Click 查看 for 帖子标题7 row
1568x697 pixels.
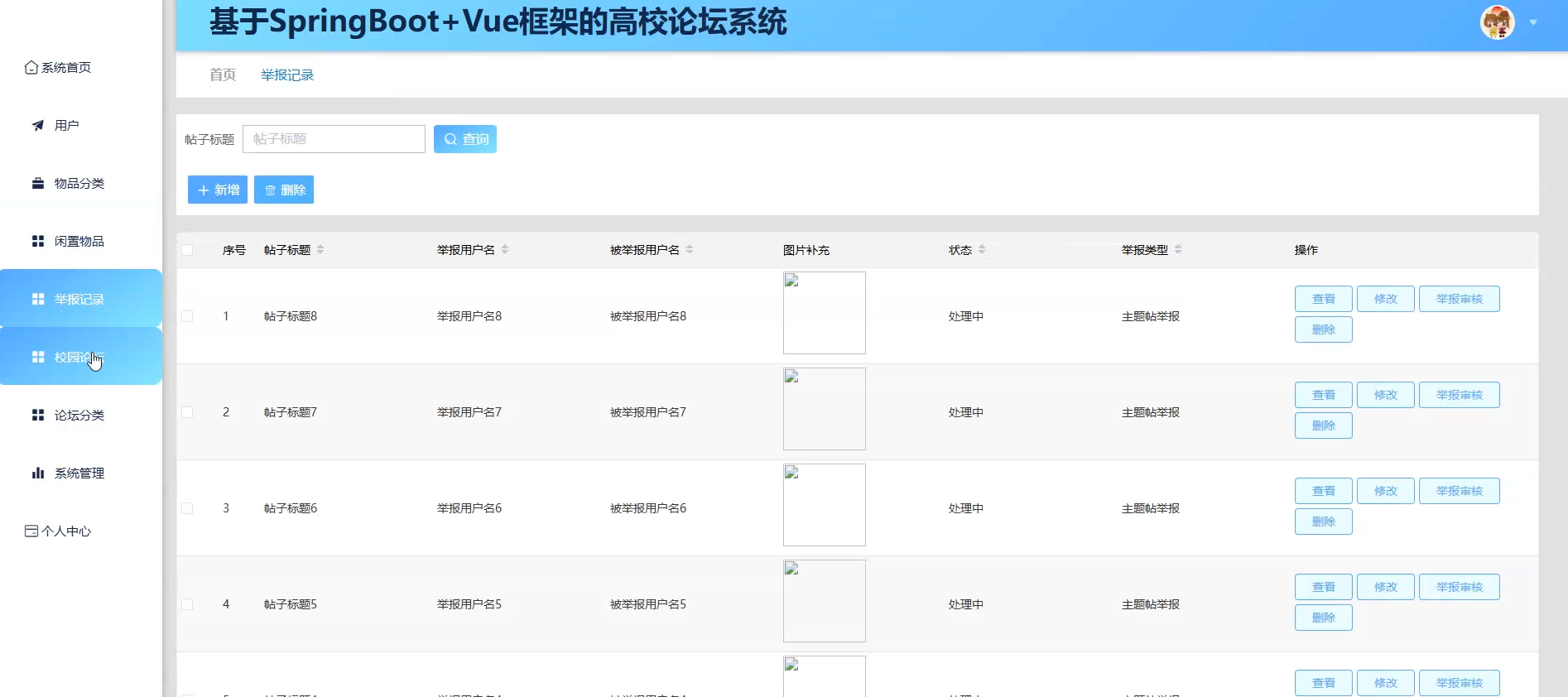click(1324, 395)
